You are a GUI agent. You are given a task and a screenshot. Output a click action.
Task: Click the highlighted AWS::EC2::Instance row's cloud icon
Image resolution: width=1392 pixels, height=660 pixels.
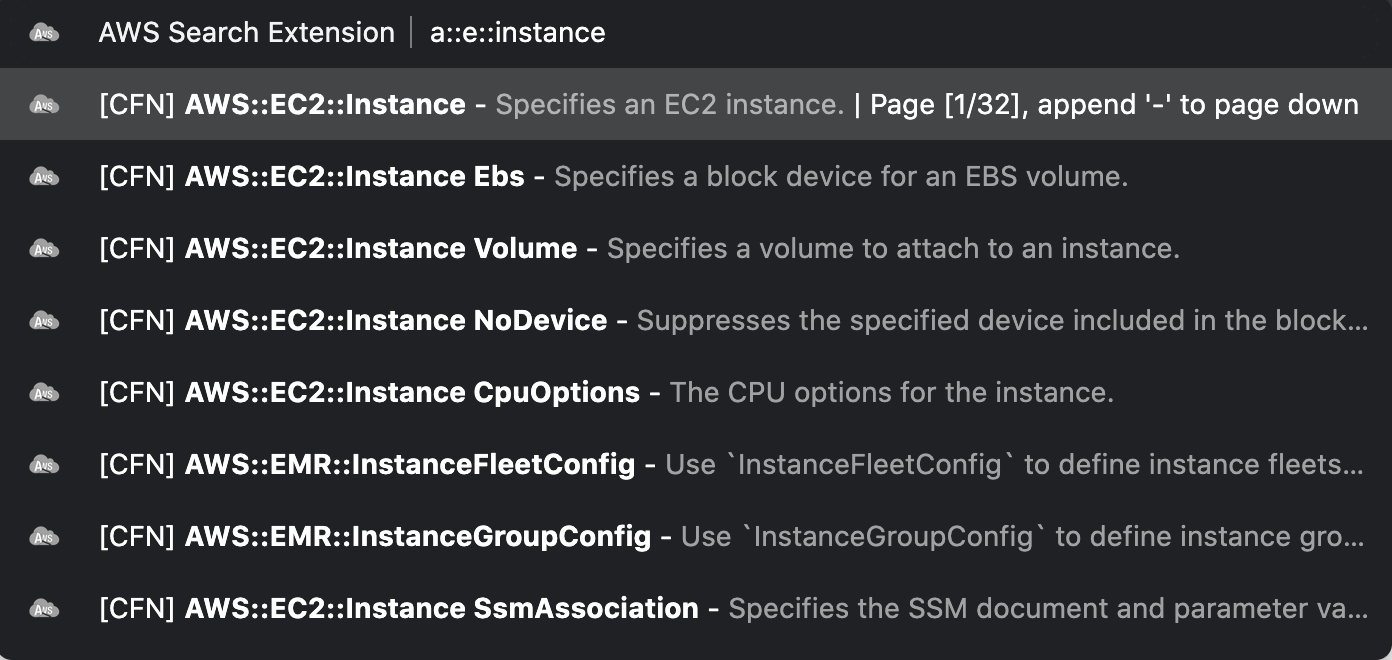44,105
